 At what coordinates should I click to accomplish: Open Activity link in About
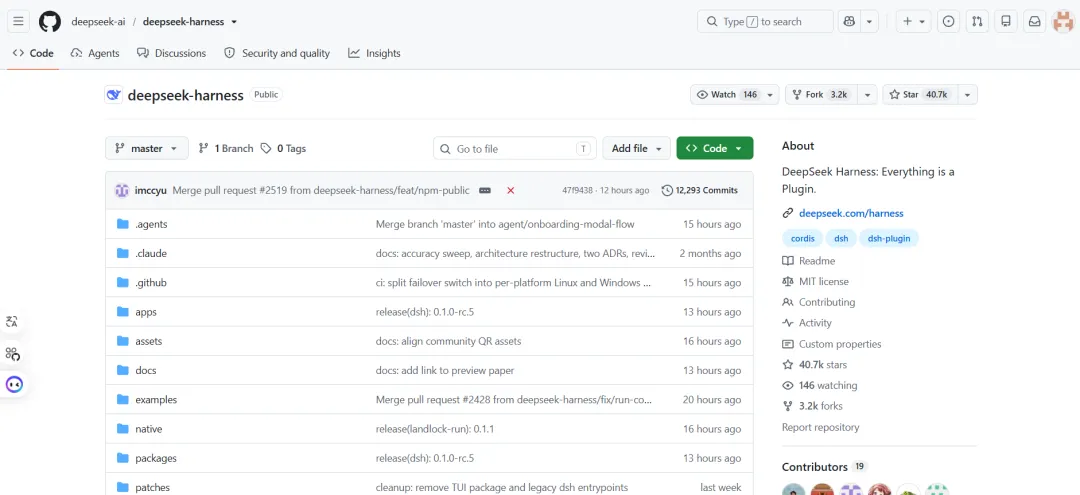pyautogui.click(x=807, y=323)
